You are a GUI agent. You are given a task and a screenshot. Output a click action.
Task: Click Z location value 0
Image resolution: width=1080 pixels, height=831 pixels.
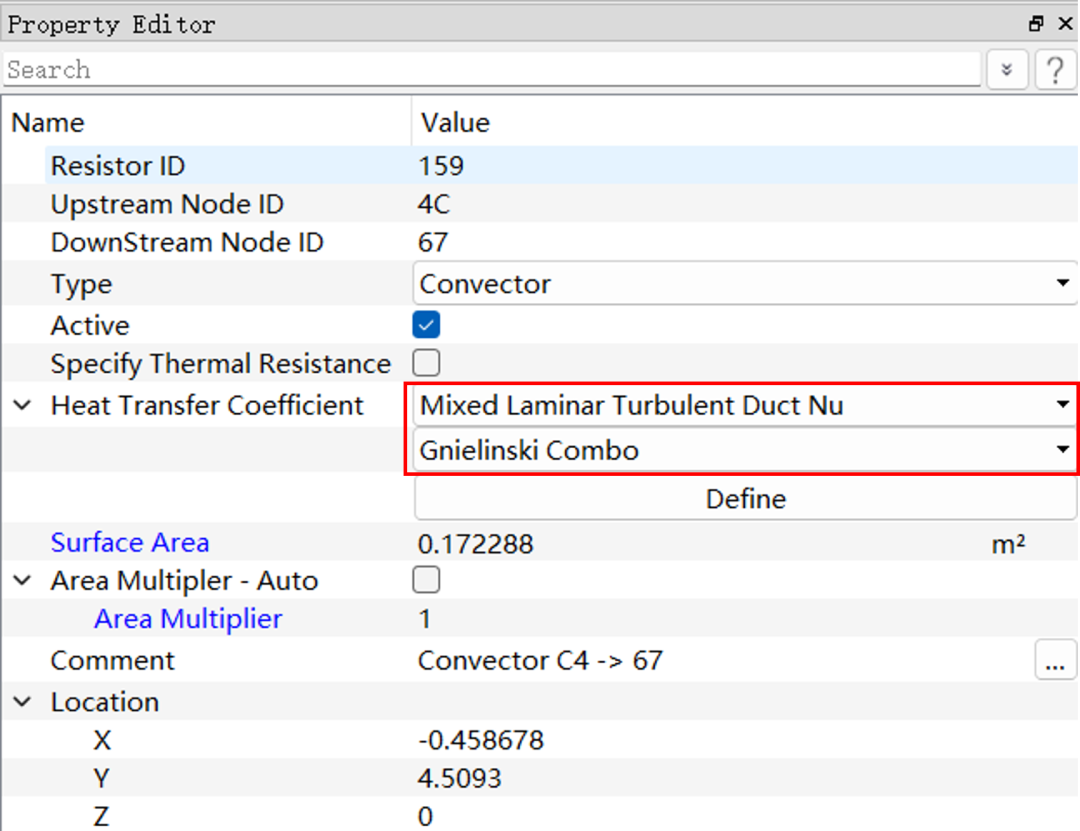click(425, 817)
